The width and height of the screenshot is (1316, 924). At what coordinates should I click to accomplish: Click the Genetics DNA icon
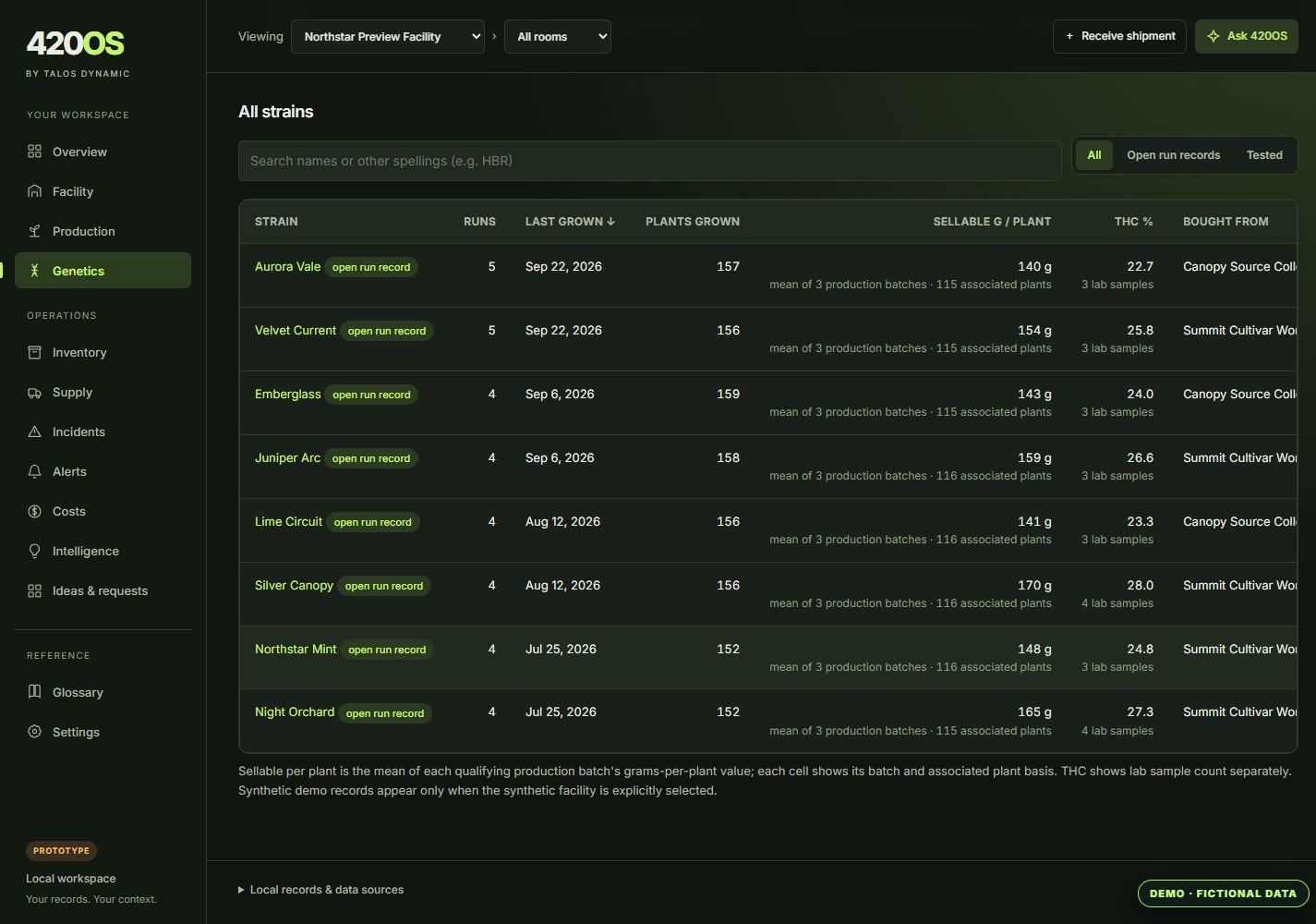34,271
